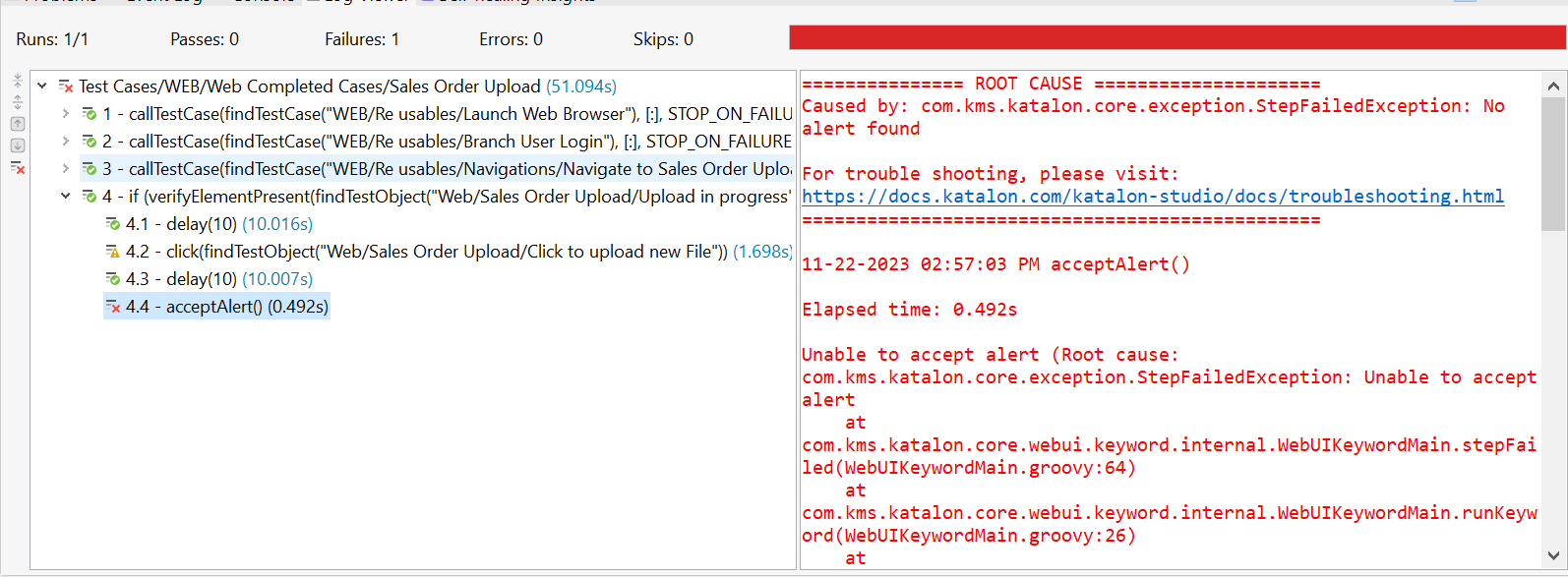Screen dimensions: 1568x577
Task: Click the log pane scroll up arrow
Action: [x=1552, y=86]
